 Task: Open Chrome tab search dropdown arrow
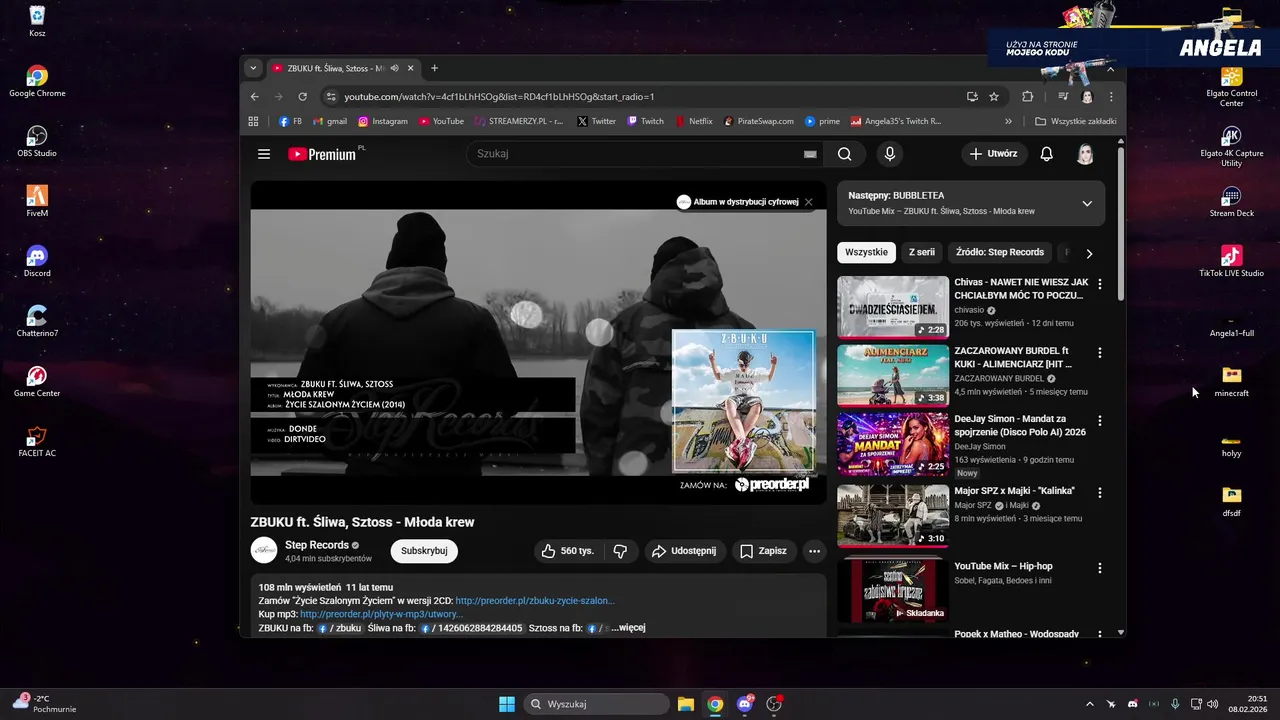coord(253,68)
